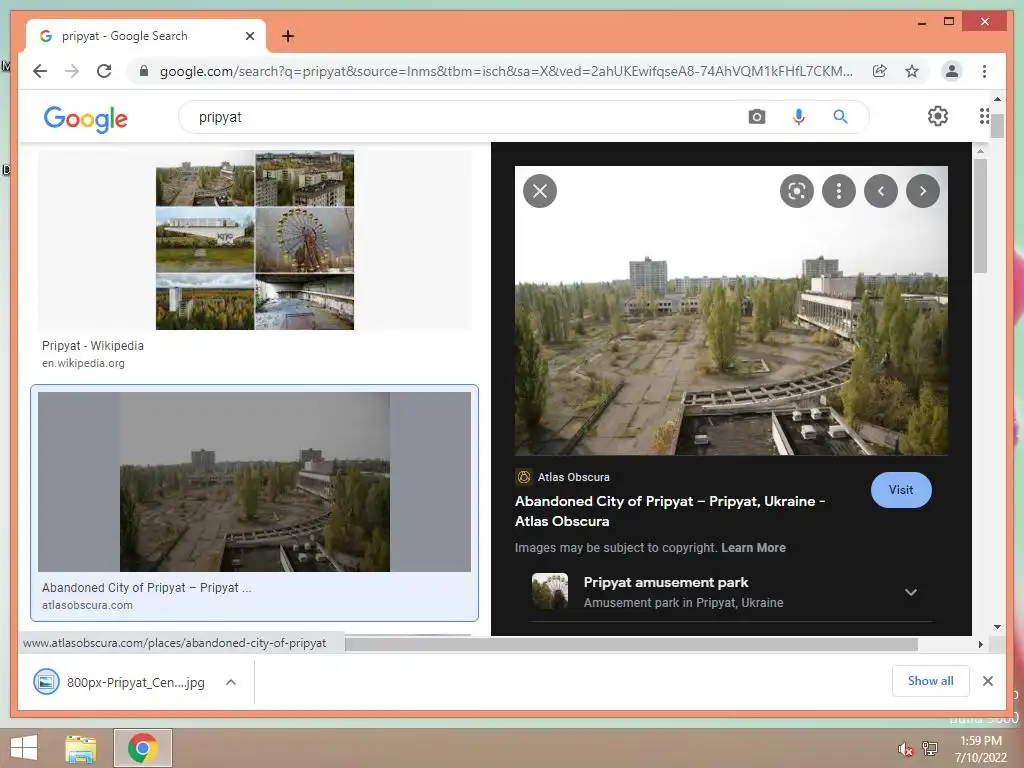Bookmark this page with the star icon
1024x768 pixels.
coord(912,71)
